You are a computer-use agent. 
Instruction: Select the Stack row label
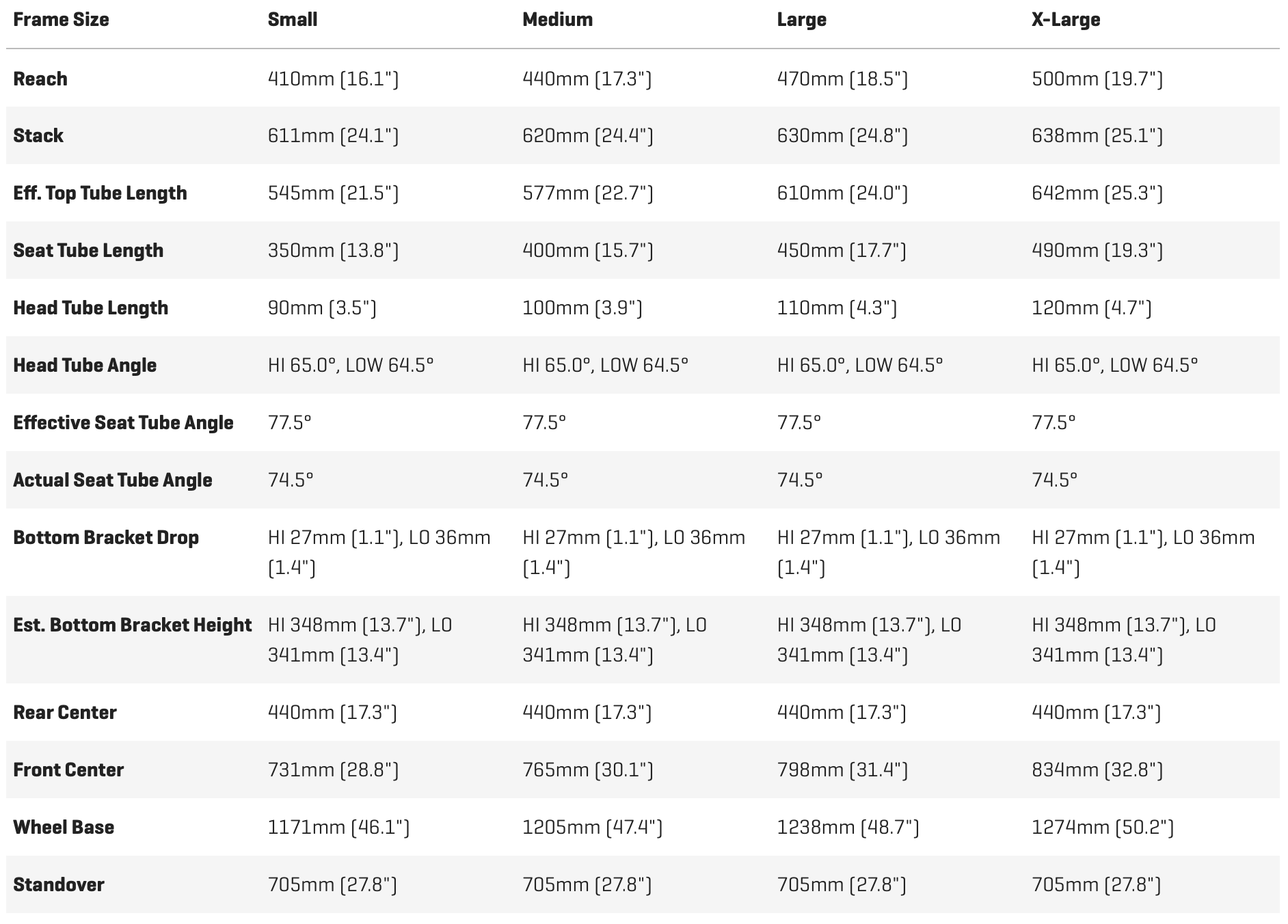pyautogui.click(x=38, y=135)
